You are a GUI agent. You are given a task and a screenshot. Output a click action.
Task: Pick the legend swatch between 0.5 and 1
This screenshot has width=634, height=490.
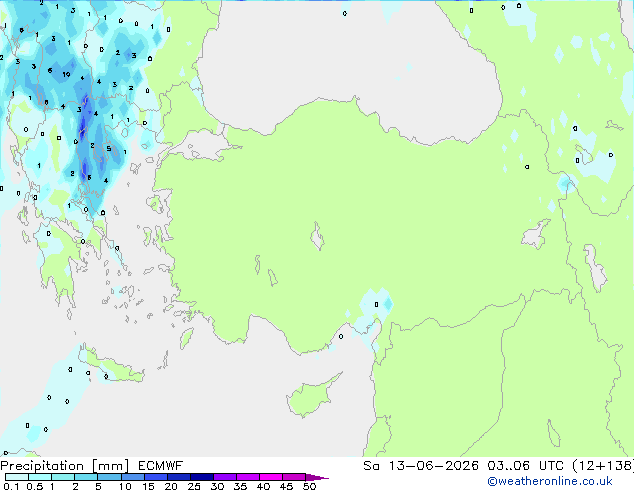pos(40,477)
